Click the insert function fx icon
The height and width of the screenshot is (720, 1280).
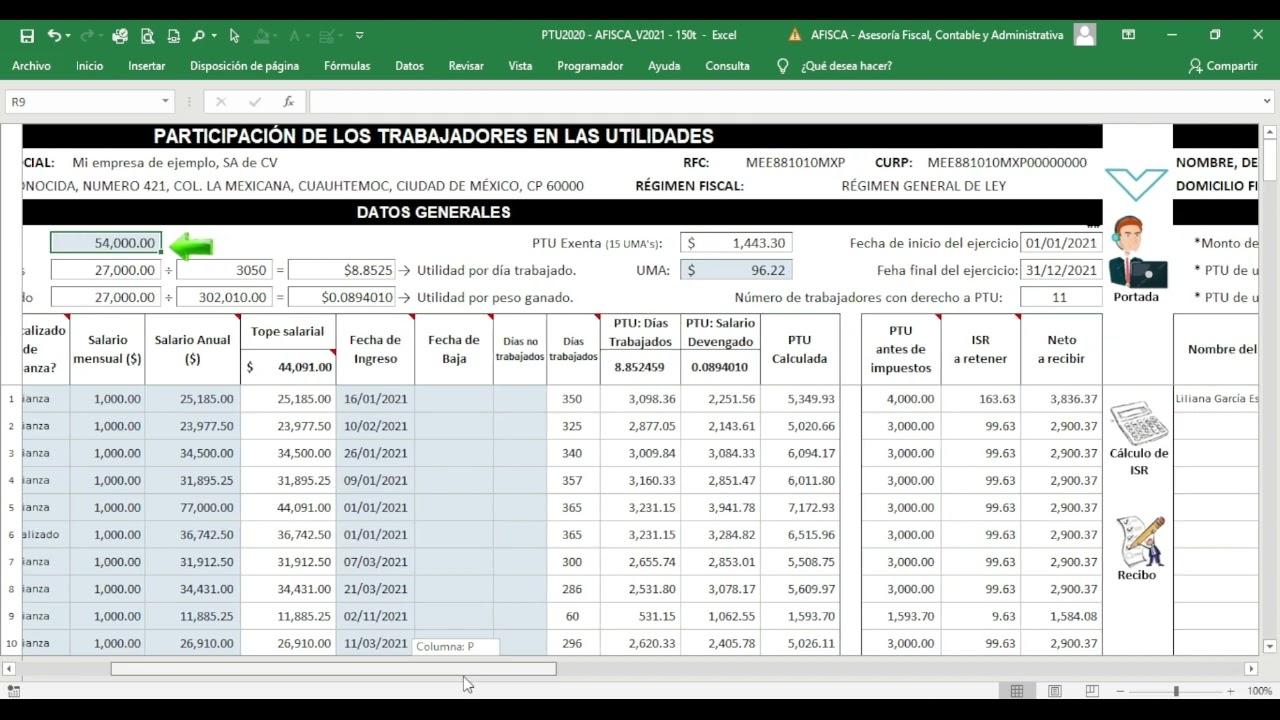[288, 101]
